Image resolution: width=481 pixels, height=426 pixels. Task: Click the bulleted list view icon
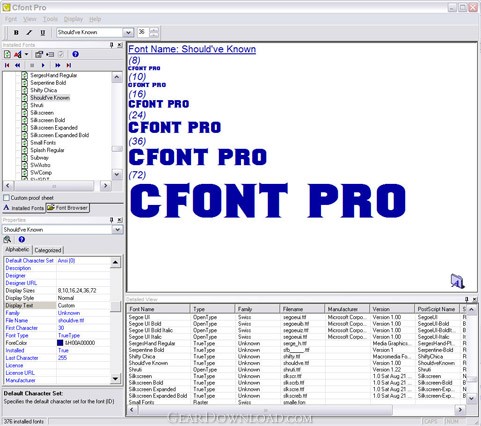pyautogui.click(x=50, y=54)
